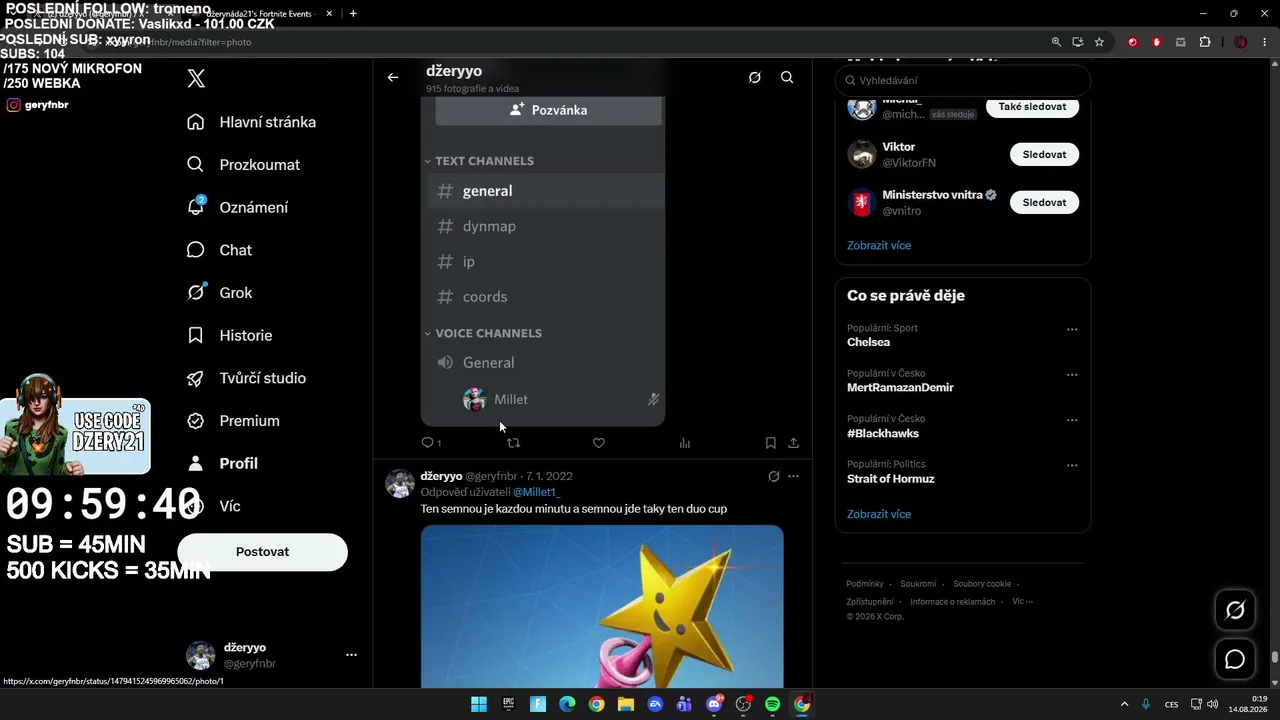Follow Viktor with Sledovat button
This screenshot has height=720, width=1280.
tap(1044, 155)
